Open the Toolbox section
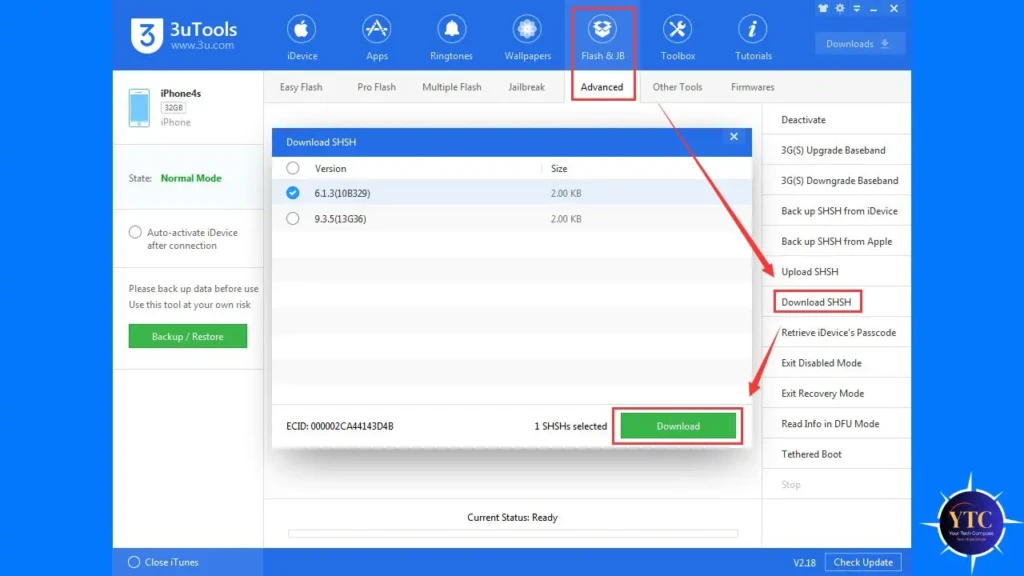Viewport: 1024px width, 576px height. (677, 36)
